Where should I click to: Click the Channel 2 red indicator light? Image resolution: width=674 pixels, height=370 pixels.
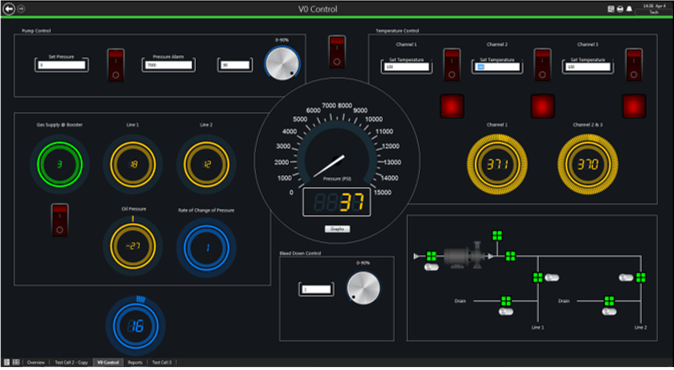[x=542, y=106]
